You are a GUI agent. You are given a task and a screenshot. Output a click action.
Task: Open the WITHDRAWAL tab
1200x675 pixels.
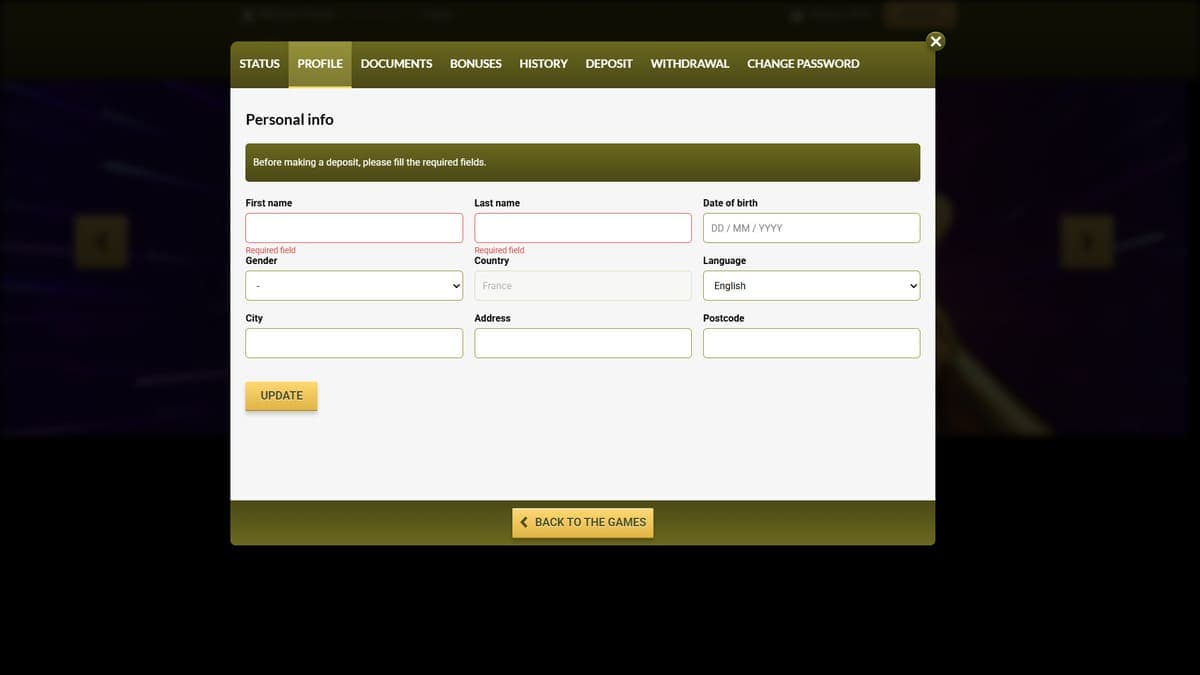[x=690, y=64]
